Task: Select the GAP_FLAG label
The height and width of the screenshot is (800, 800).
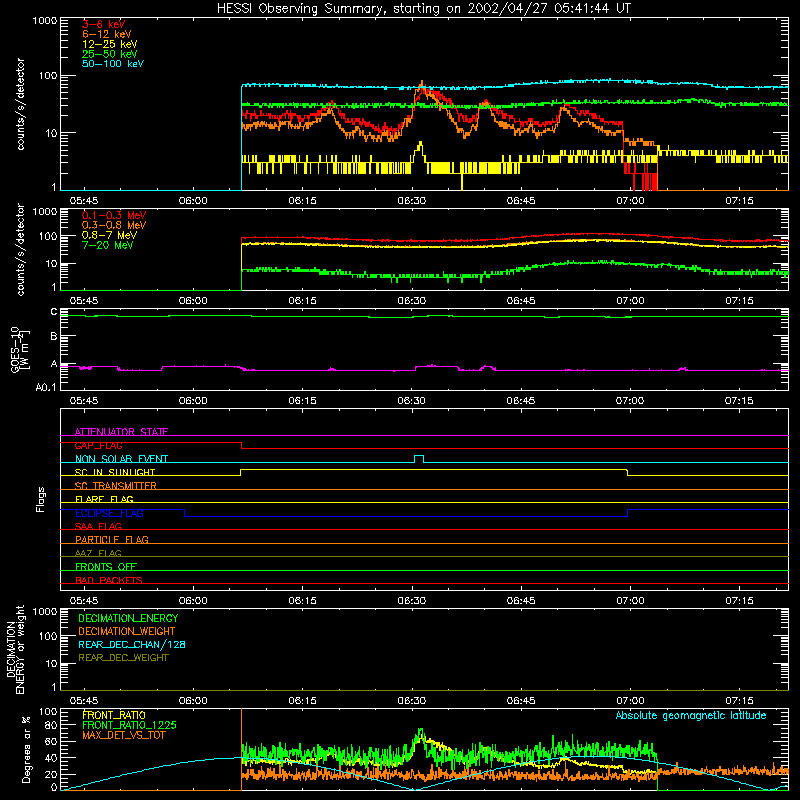Action: coord(98,445)
